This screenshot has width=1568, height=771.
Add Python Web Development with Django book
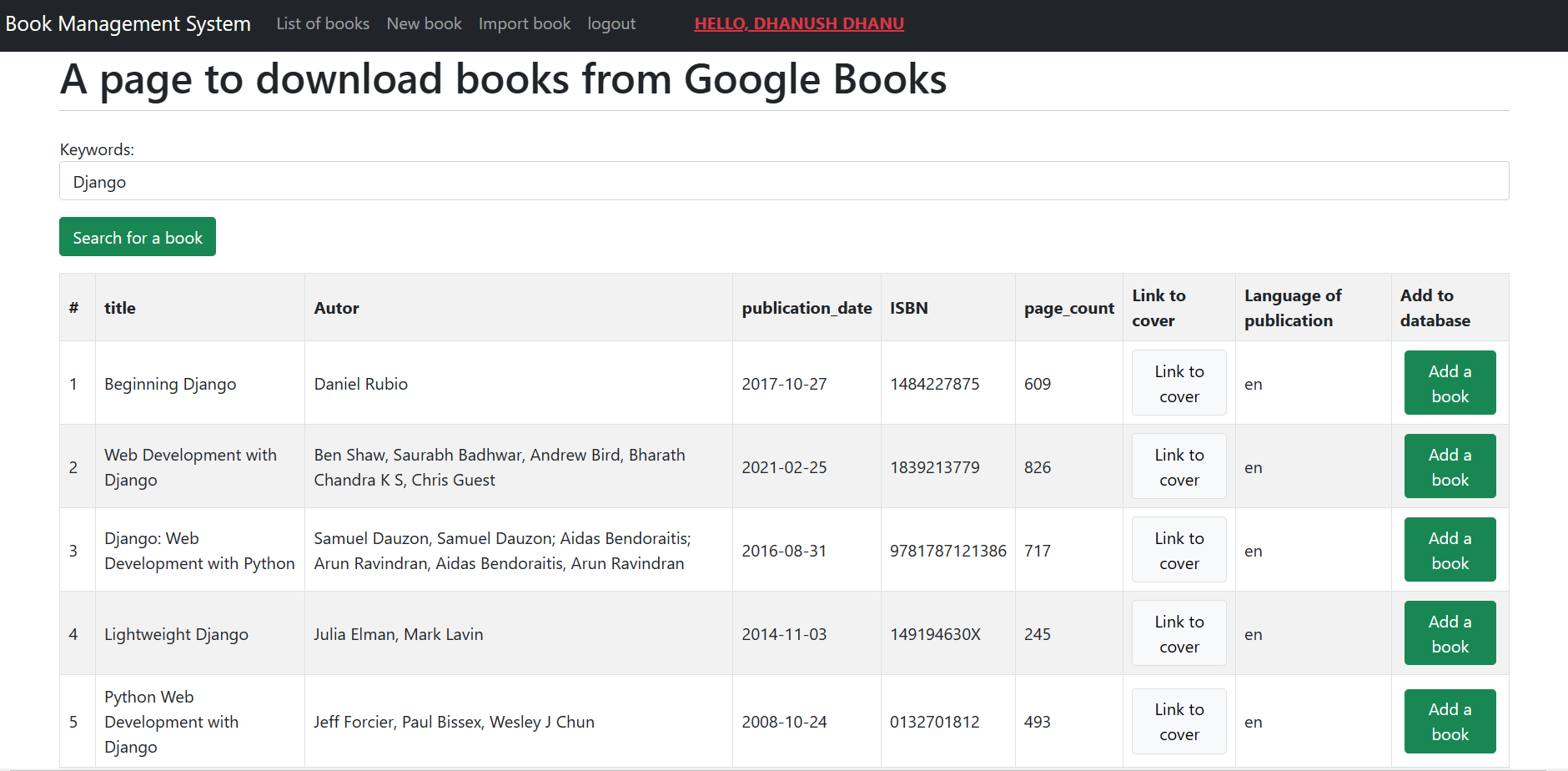(x=1450, y=720)
